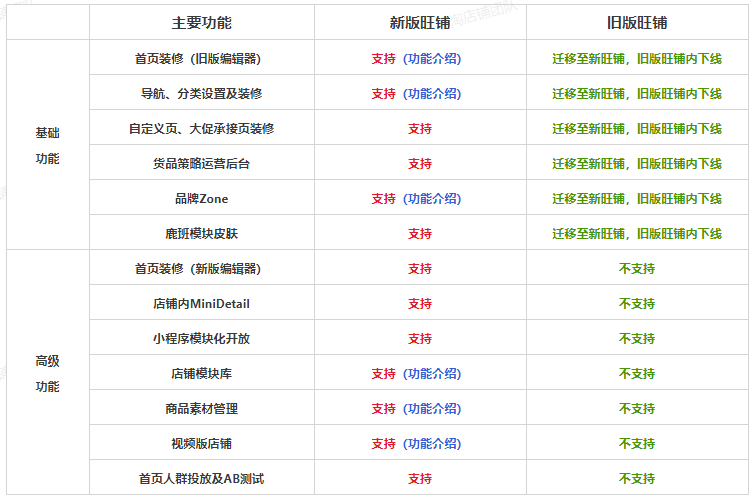Click 迁移至新旺铺 text in 首页装修 (旧版编辑器) row
The width and height of the screenshot is (756, 503).
[589, 59]
